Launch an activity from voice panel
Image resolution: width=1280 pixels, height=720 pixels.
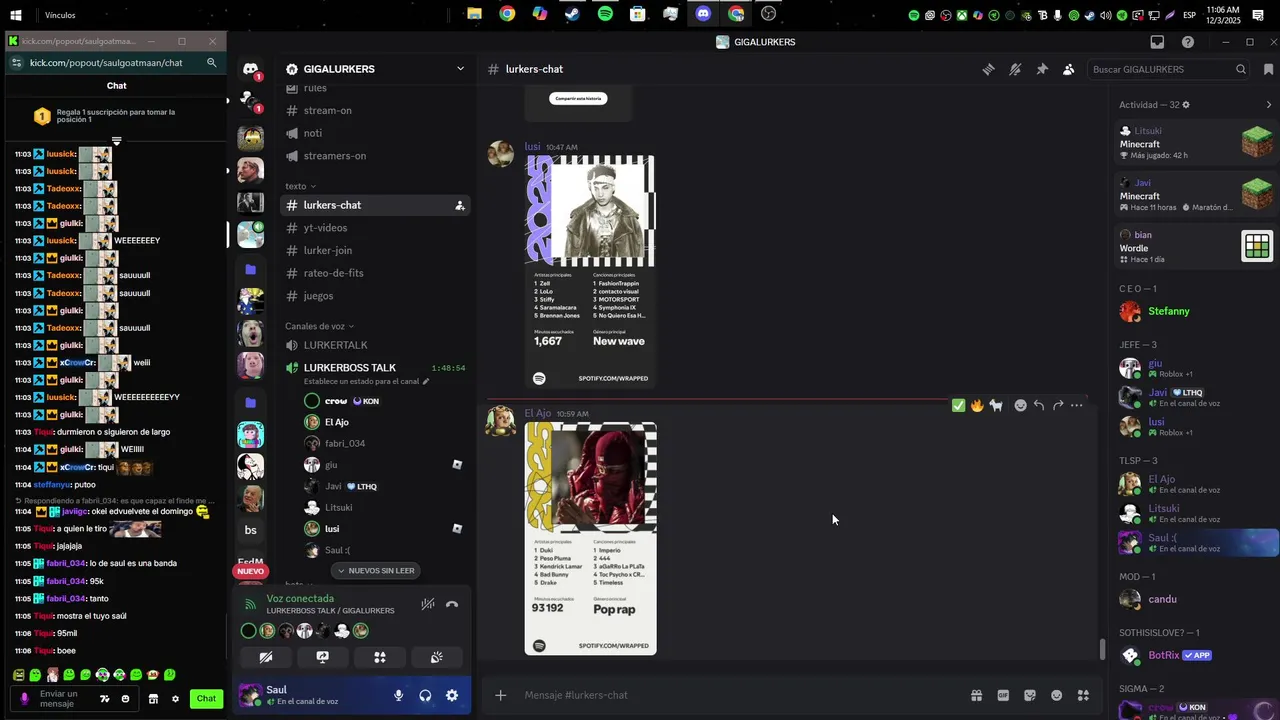380,657
